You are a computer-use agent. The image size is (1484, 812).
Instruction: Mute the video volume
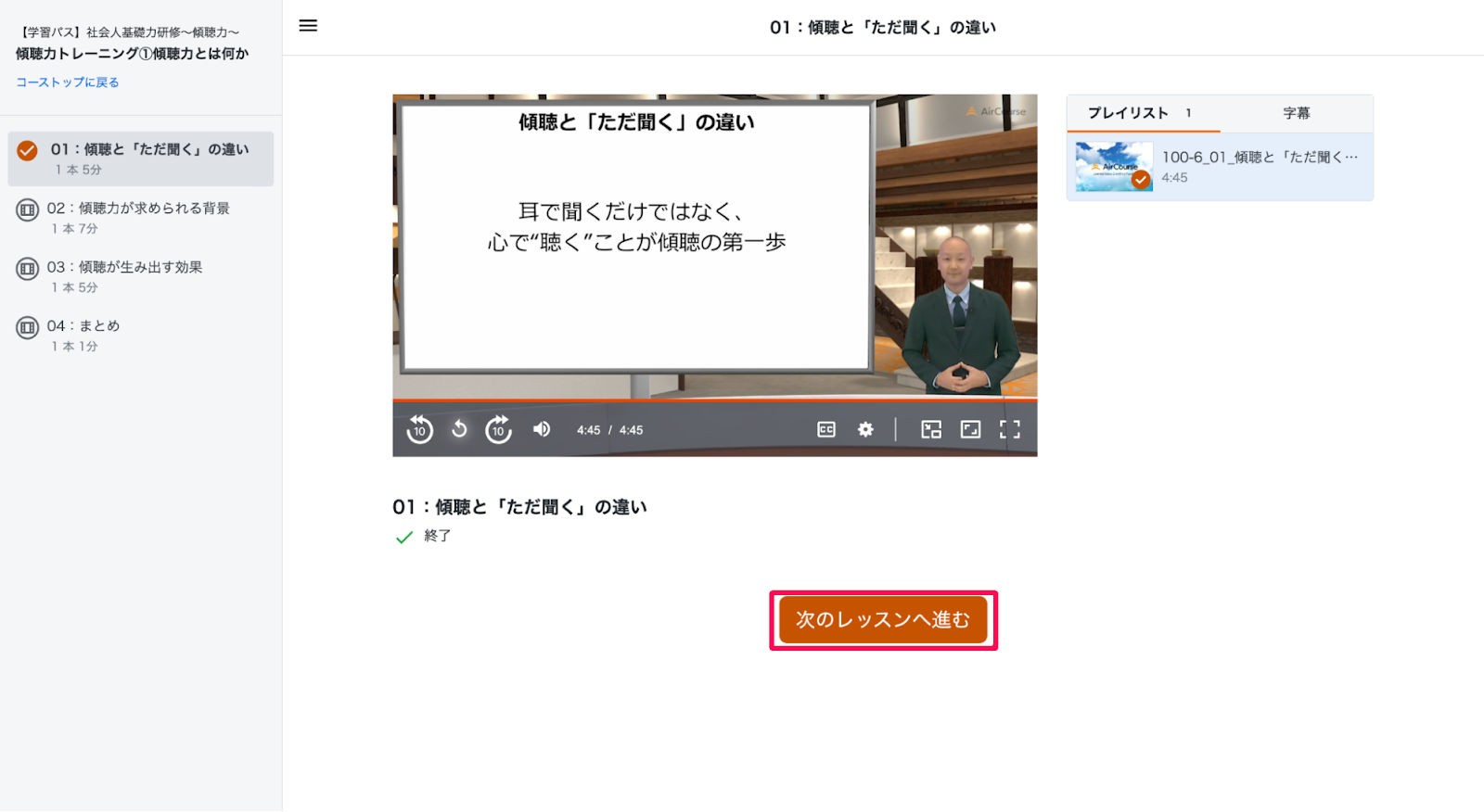[x=542, y=429]
